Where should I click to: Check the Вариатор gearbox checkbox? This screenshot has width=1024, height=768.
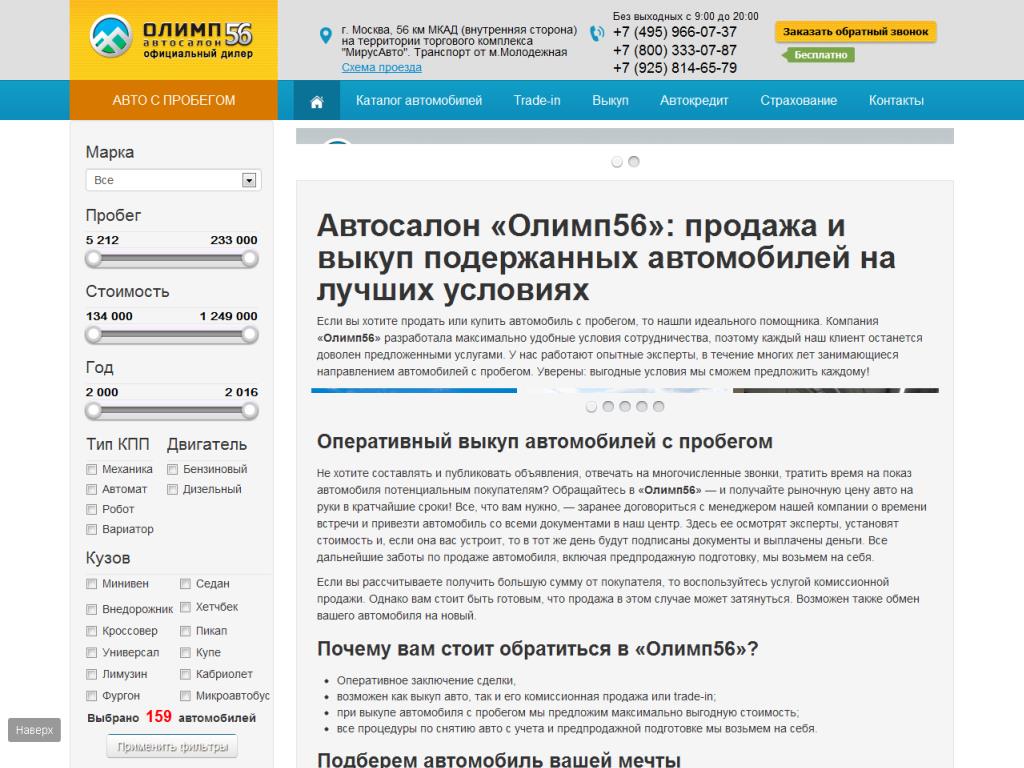91,530
